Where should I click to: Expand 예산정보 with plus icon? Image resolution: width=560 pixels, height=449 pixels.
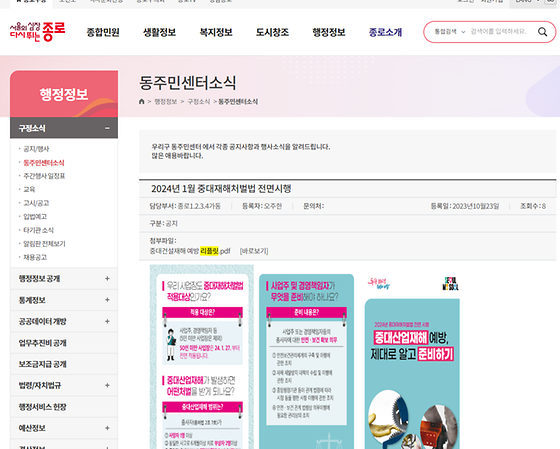tap(107, 428)
